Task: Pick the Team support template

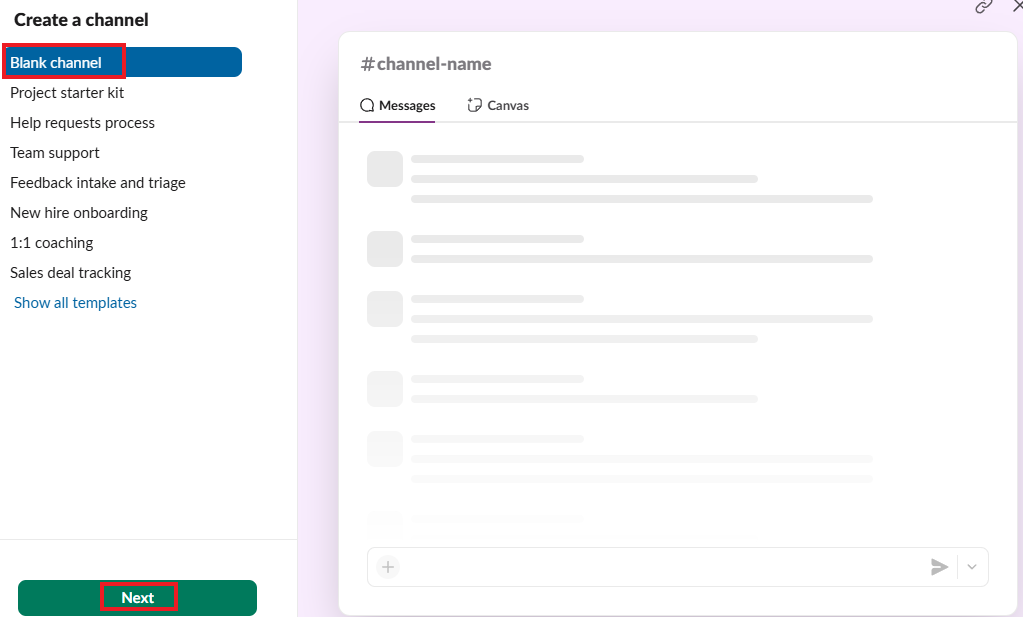Action: (x=55, y=152)
